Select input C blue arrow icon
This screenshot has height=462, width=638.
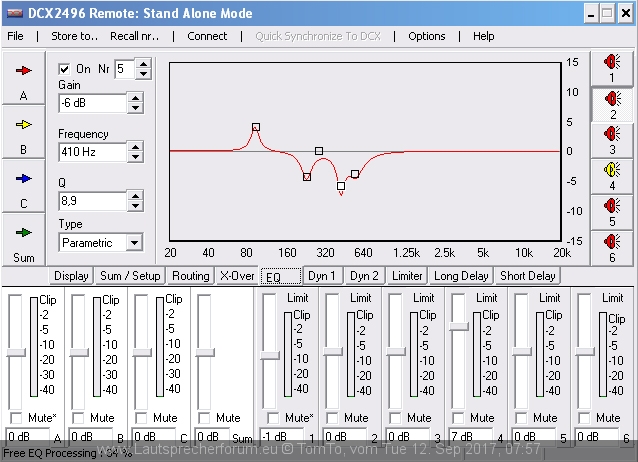24,179
